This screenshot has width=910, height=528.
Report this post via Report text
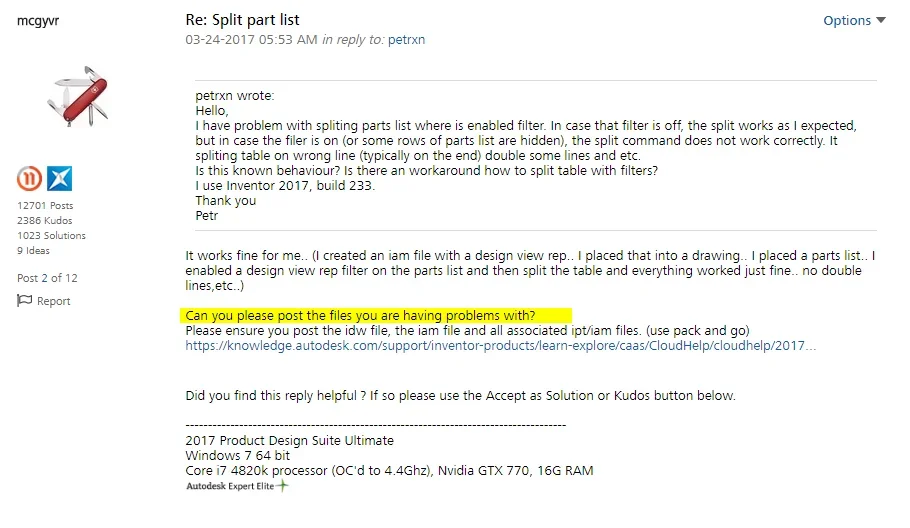tap(53, 301)
